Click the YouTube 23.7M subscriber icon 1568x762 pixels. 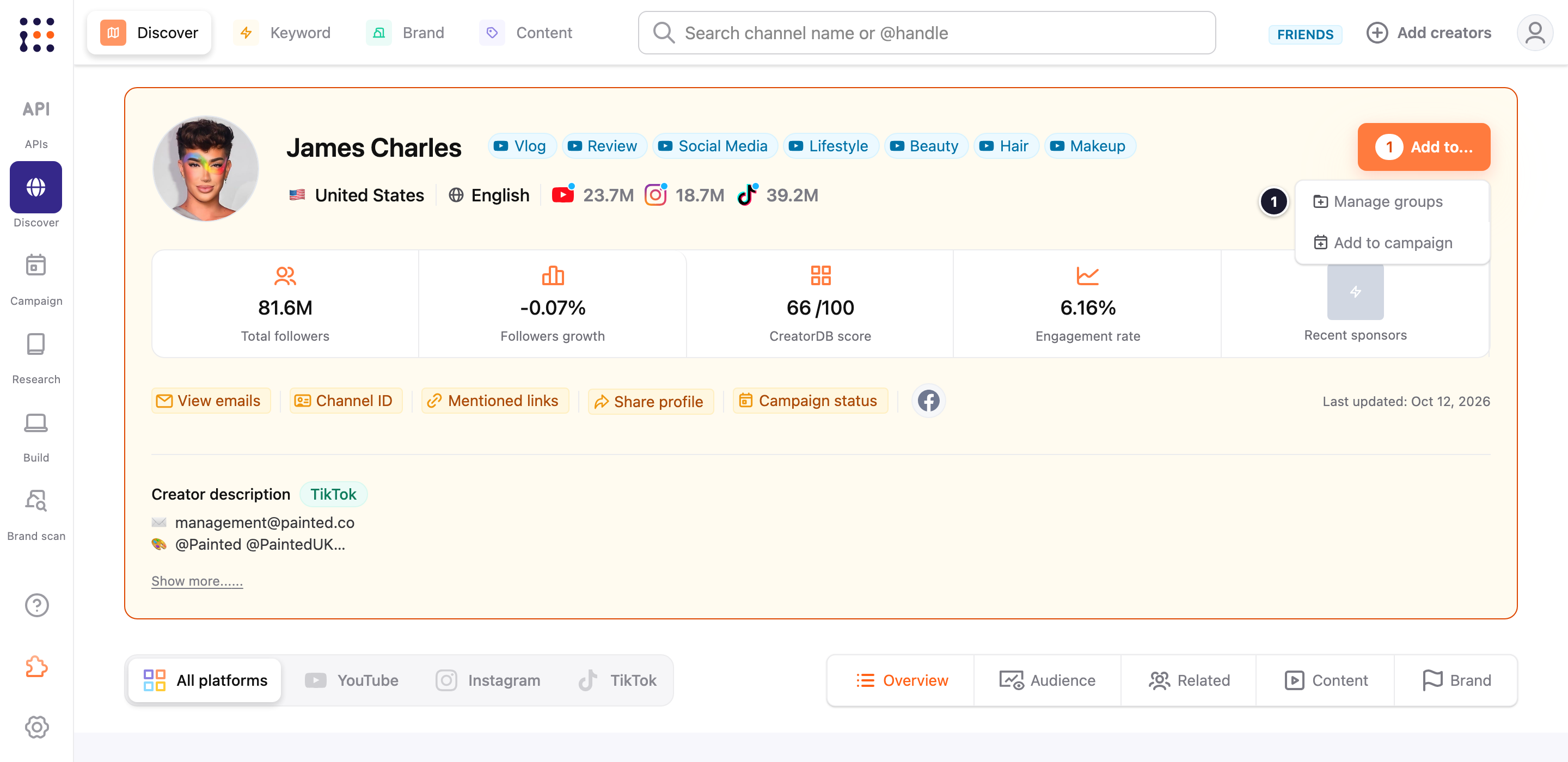point(563,195)
